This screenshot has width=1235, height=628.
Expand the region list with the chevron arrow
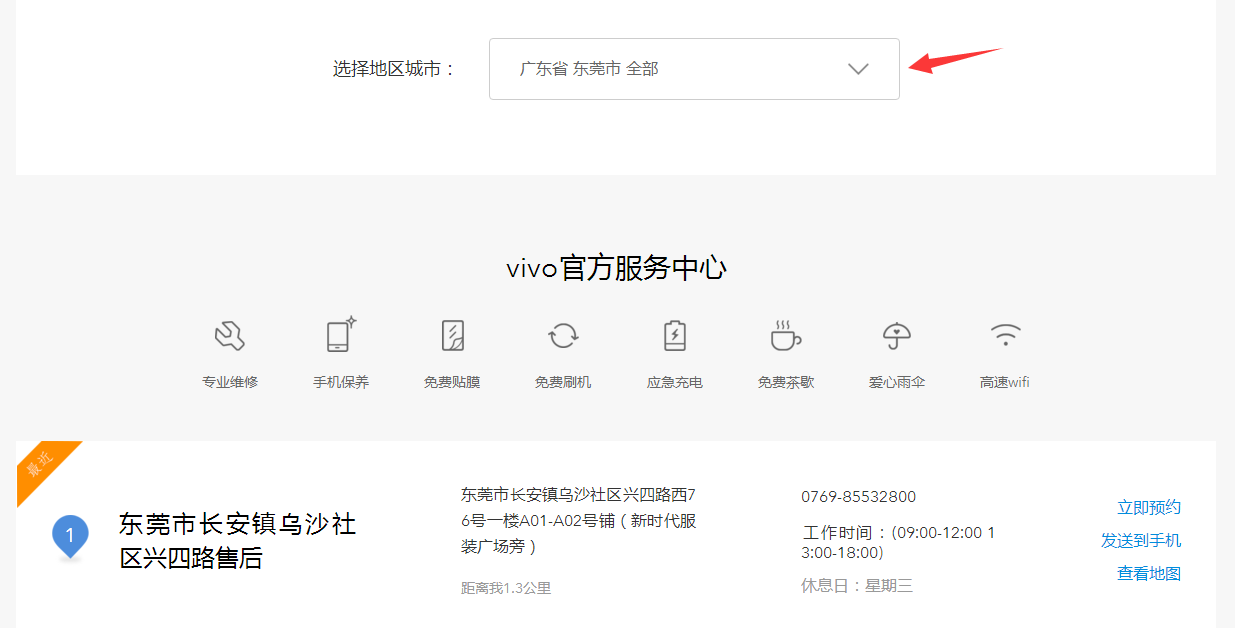858,69
